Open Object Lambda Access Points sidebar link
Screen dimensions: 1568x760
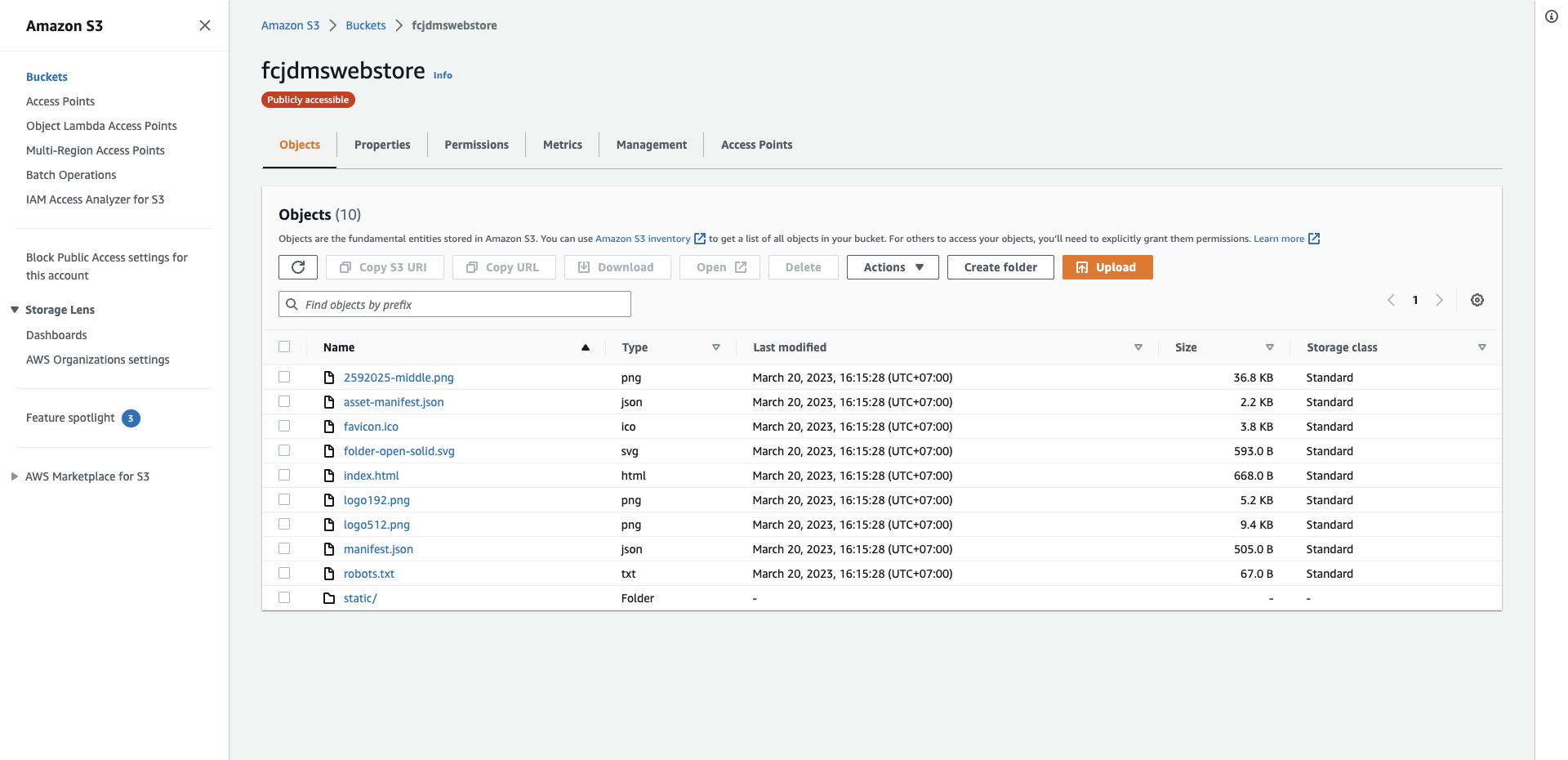tap(102, 126)
